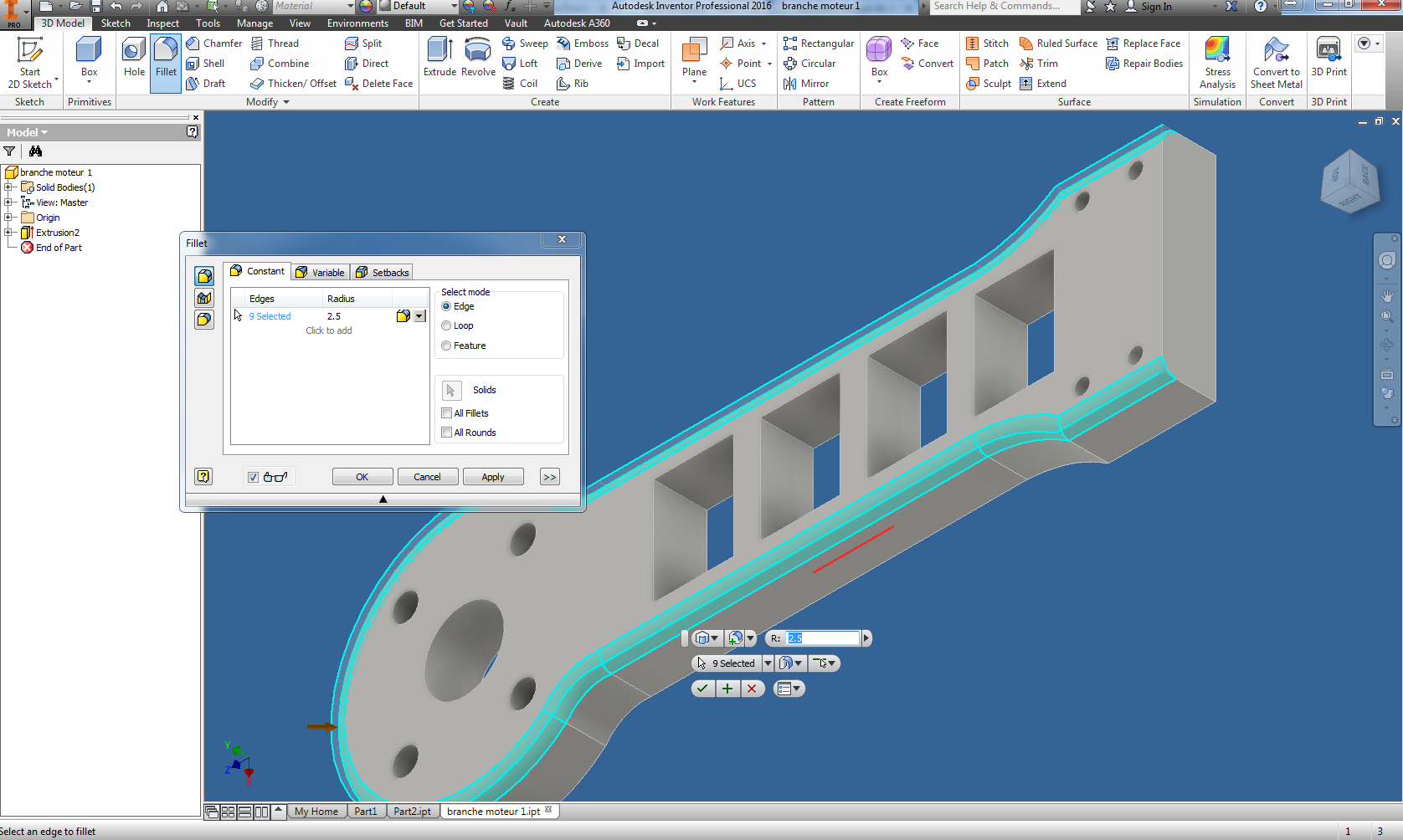Click the Extrude tool icon
1403x840 pixels.
click(x=439, y=59)
